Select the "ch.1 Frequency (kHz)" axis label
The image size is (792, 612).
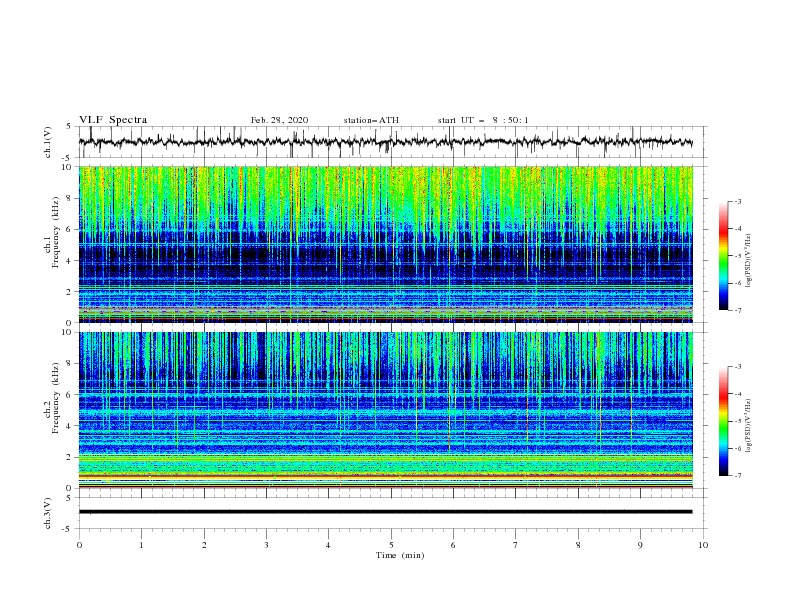(53, 232)
